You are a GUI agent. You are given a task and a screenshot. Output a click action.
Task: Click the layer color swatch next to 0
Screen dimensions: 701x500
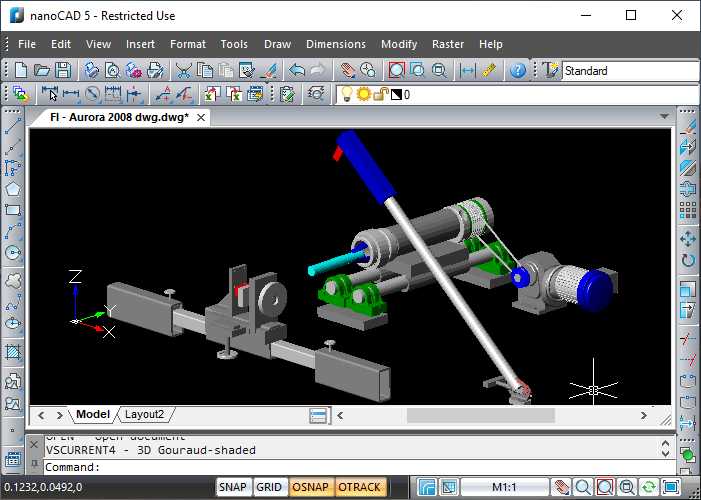[395, 95]
